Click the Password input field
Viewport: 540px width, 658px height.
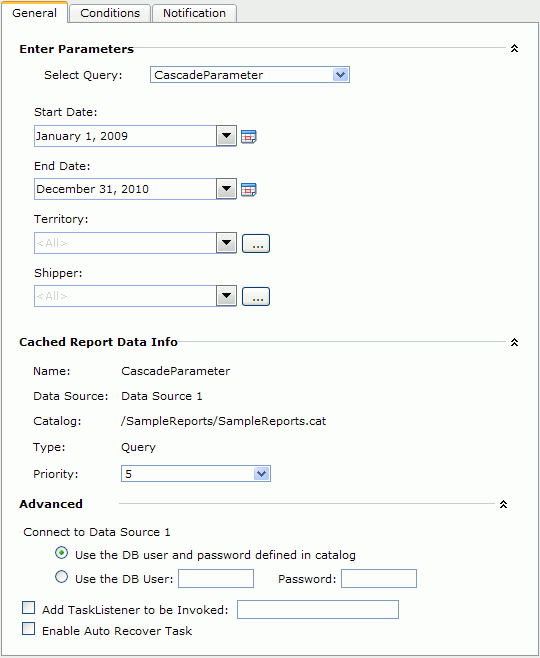click(x=379, y=579)
